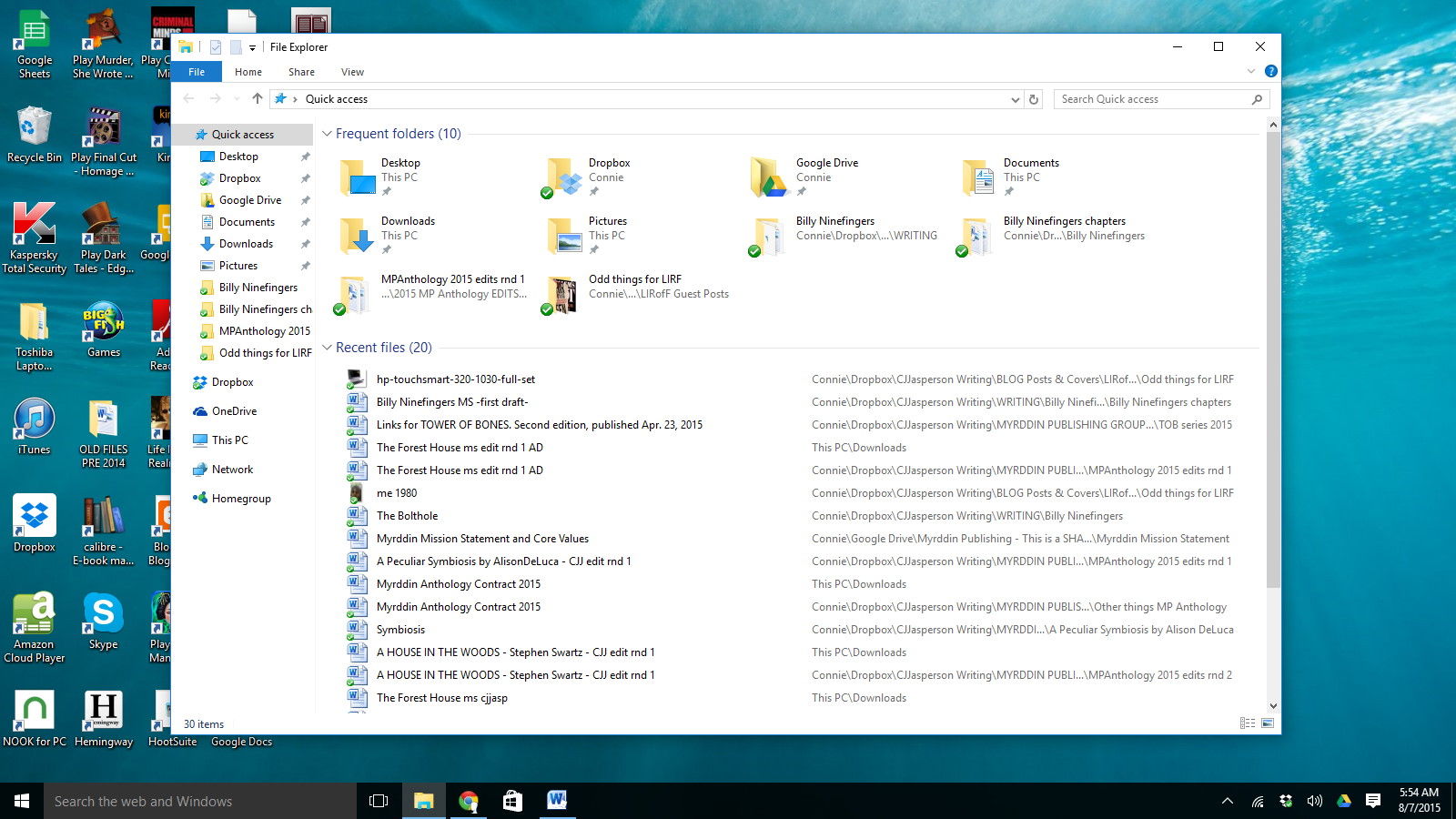Expand the ribbon with the chevron
This screenshot has width=1456, height=819.
coord(1251,71)
